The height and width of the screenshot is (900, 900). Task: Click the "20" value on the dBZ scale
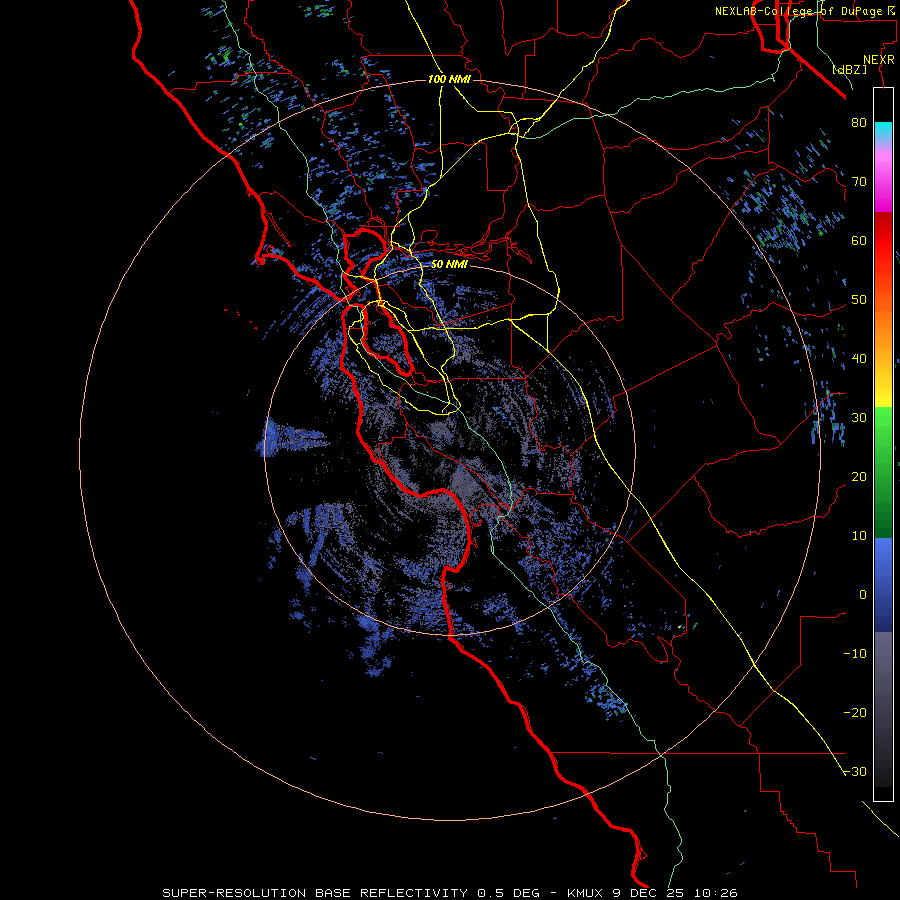(859, 476)
